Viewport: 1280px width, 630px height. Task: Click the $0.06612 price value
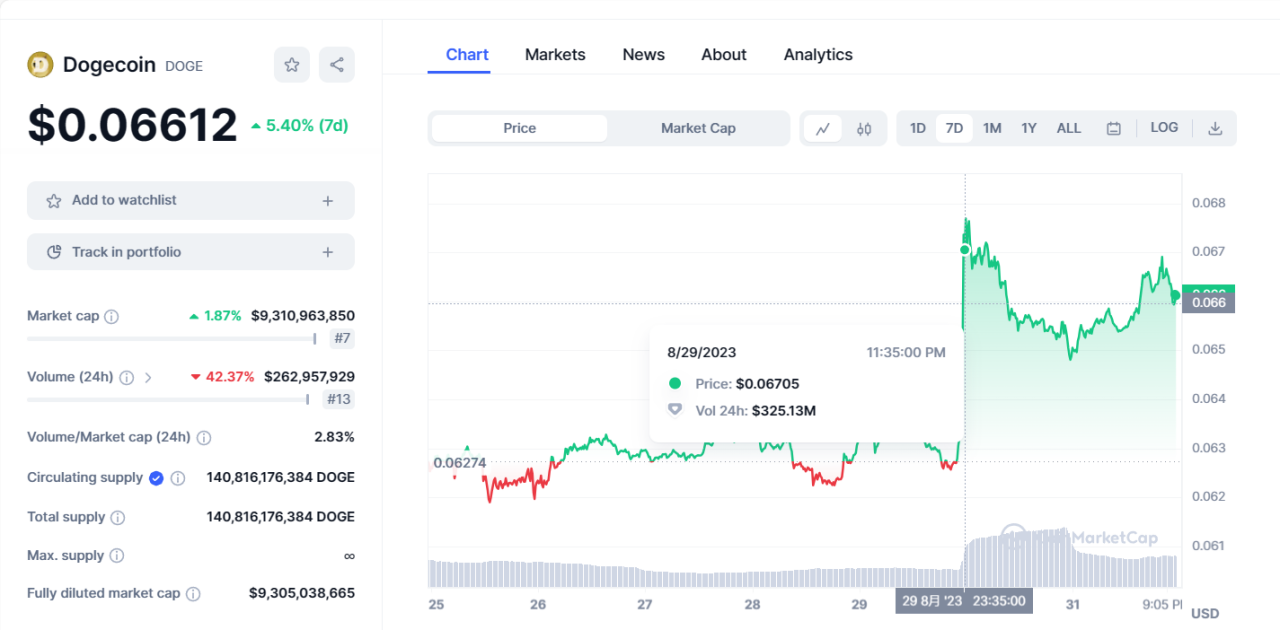point(132,126)
